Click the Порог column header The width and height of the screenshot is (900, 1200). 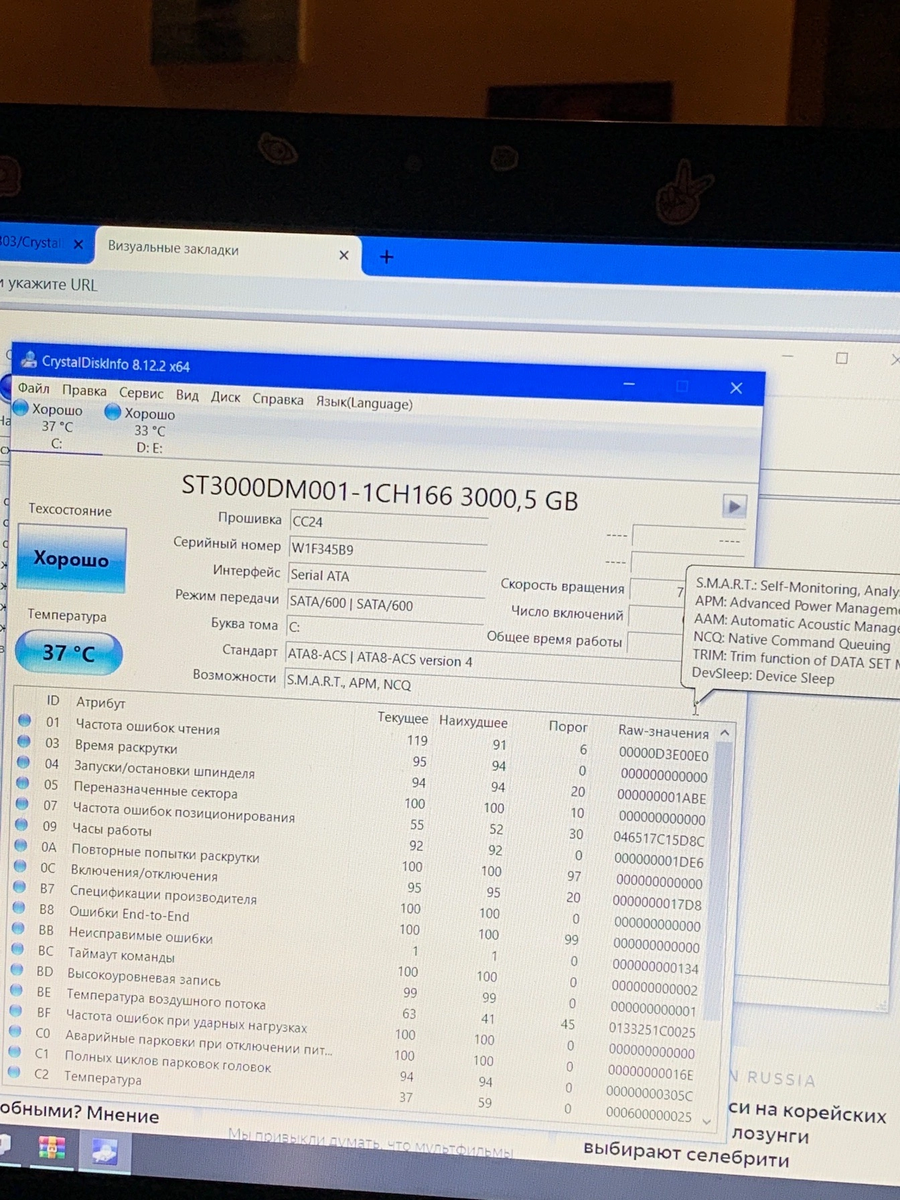(x=568, y=727)
